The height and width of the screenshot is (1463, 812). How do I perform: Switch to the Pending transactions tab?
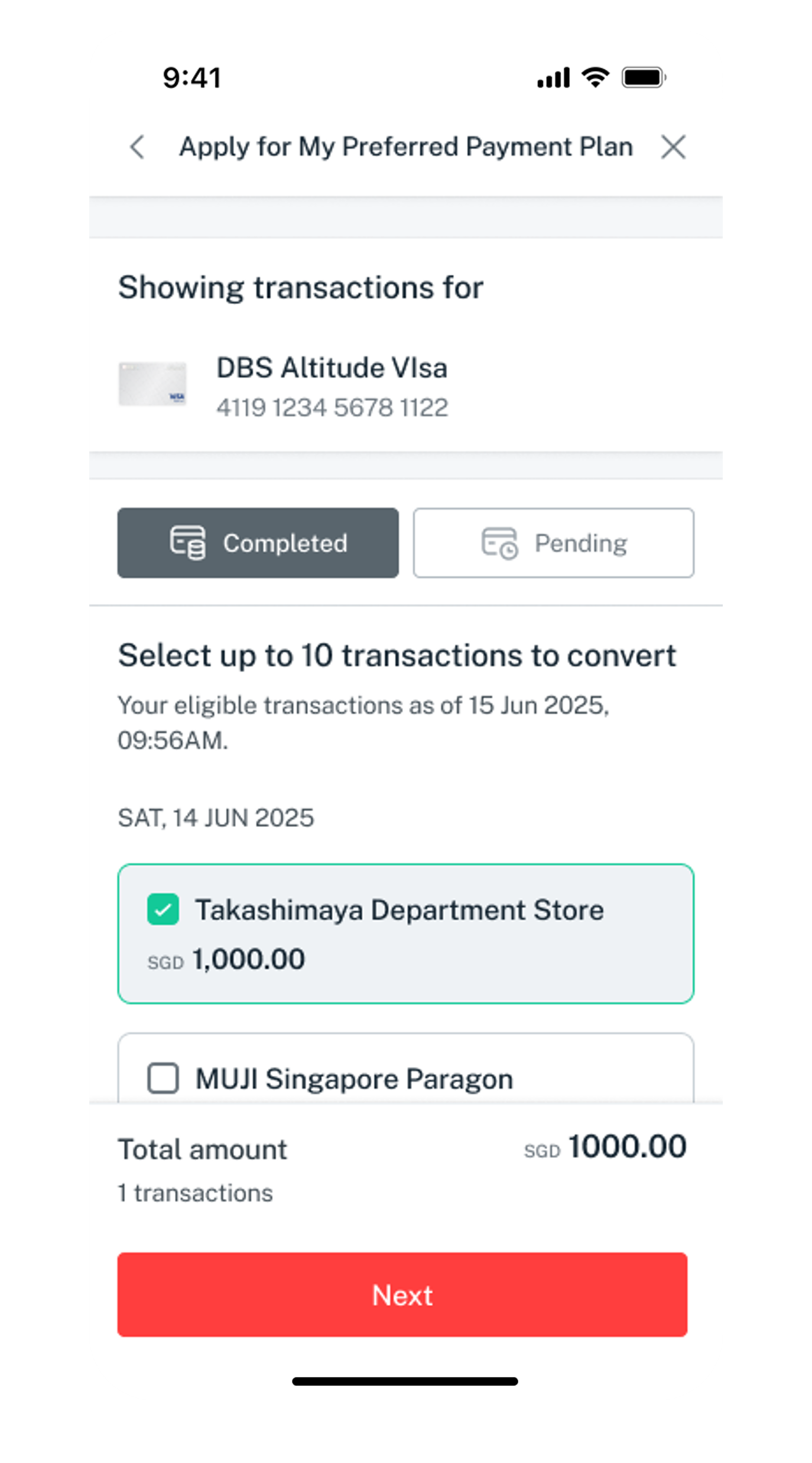(x=553, y=543)
